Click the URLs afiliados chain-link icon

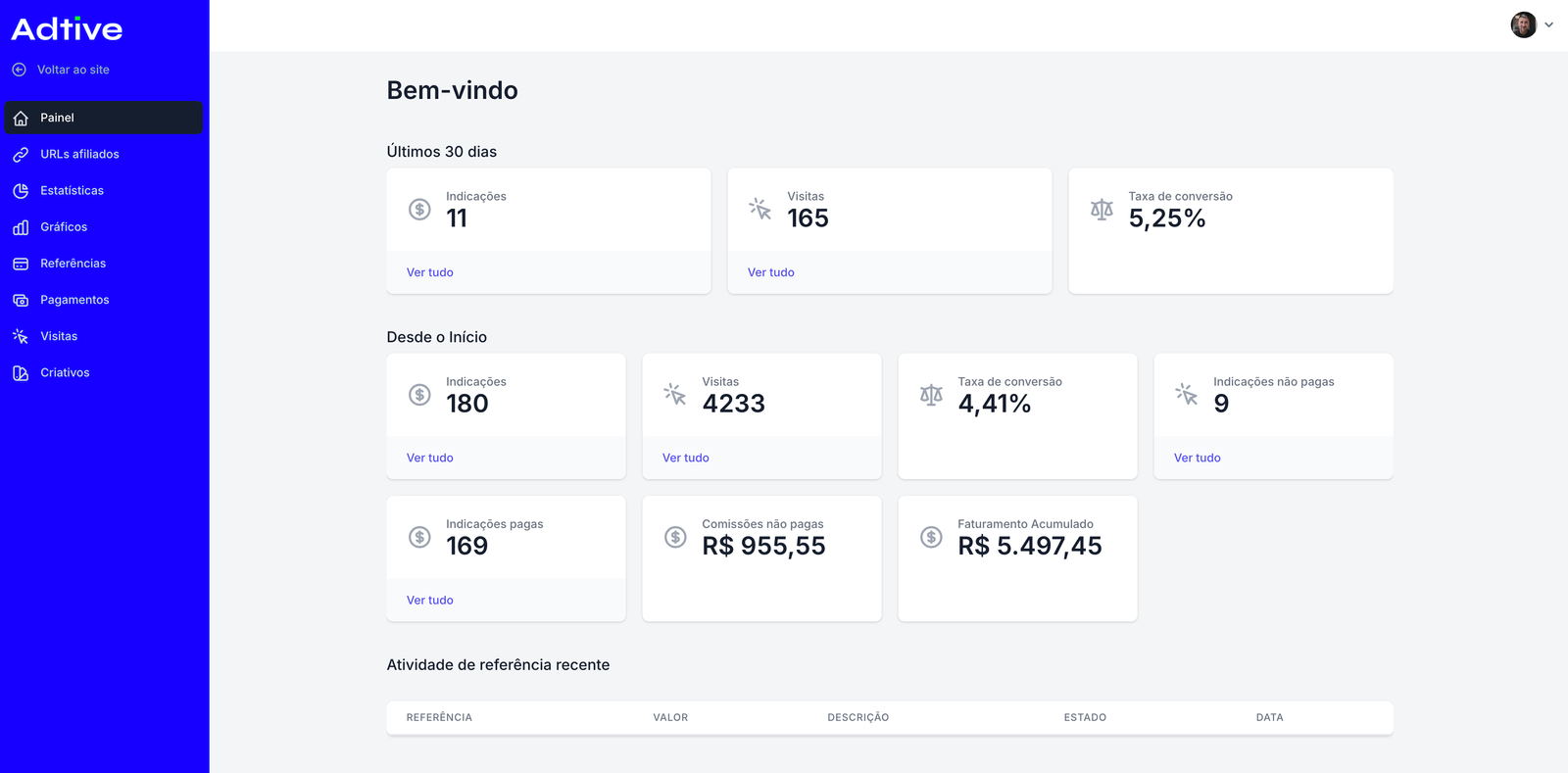[21, 155]
